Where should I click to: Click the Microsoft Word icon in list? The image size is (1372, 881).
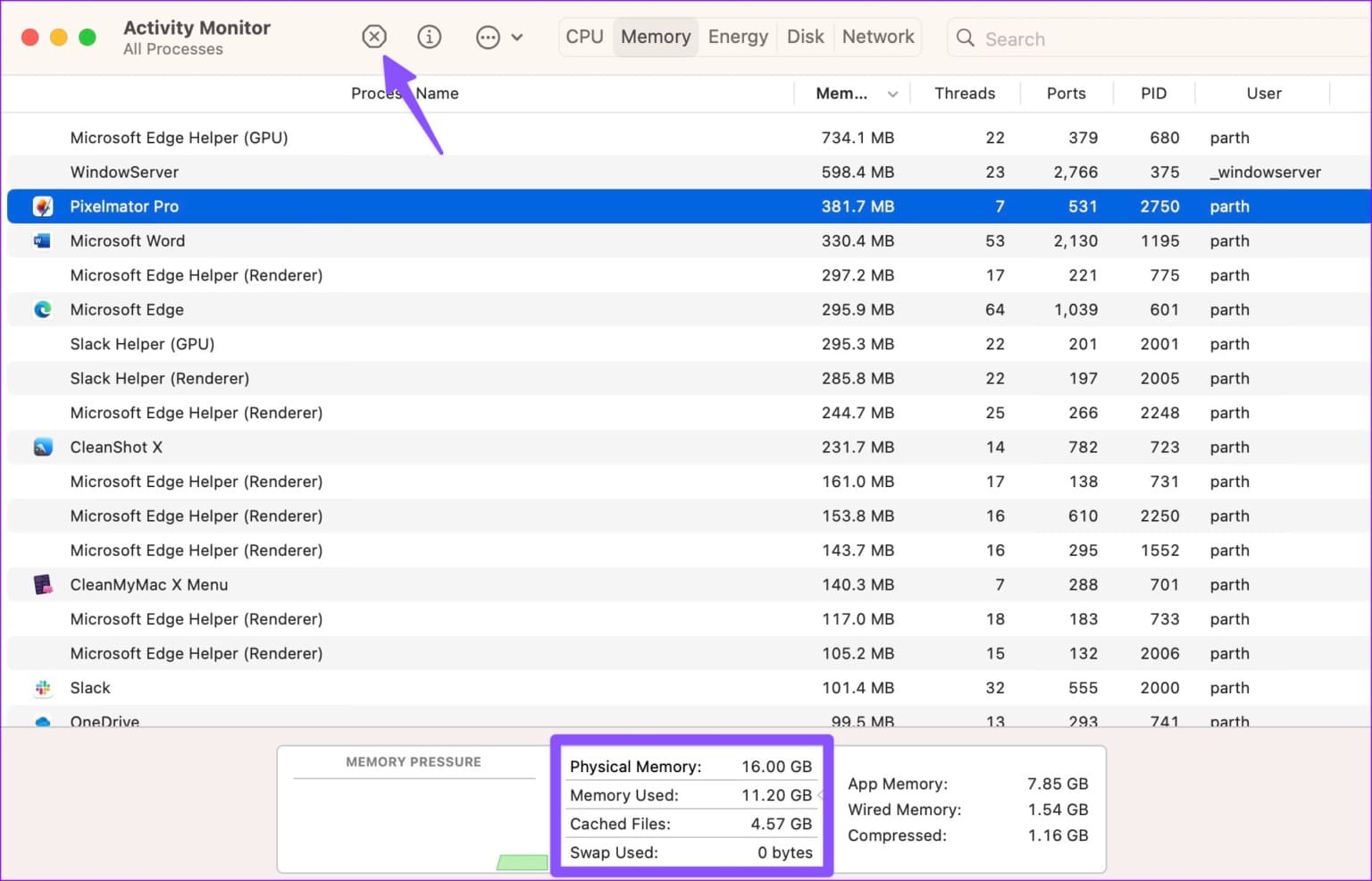(42, 241)
